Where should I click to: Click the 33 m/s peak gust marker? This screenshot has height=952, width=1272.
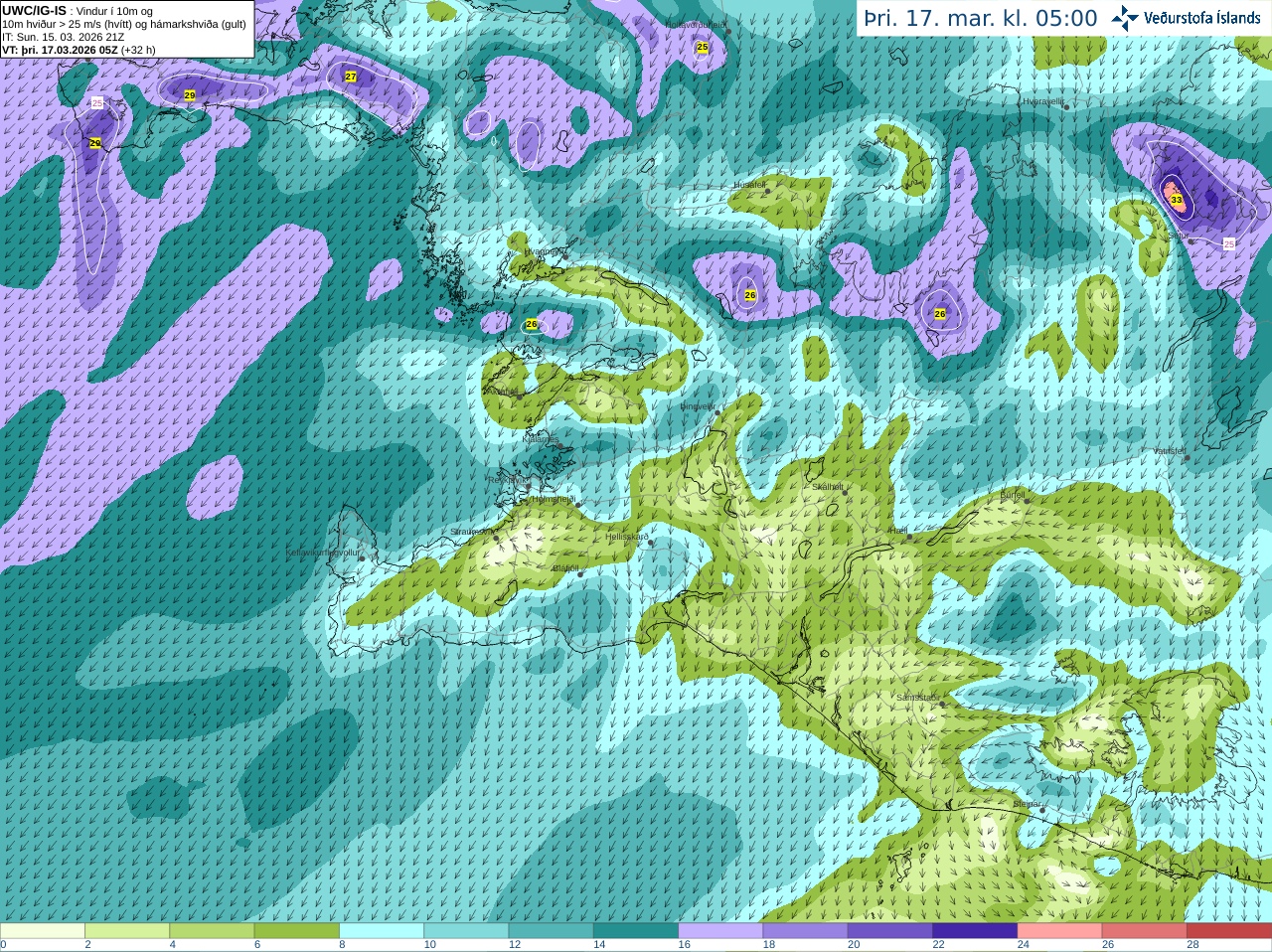pyautogui.click(x=1177, y=200)
